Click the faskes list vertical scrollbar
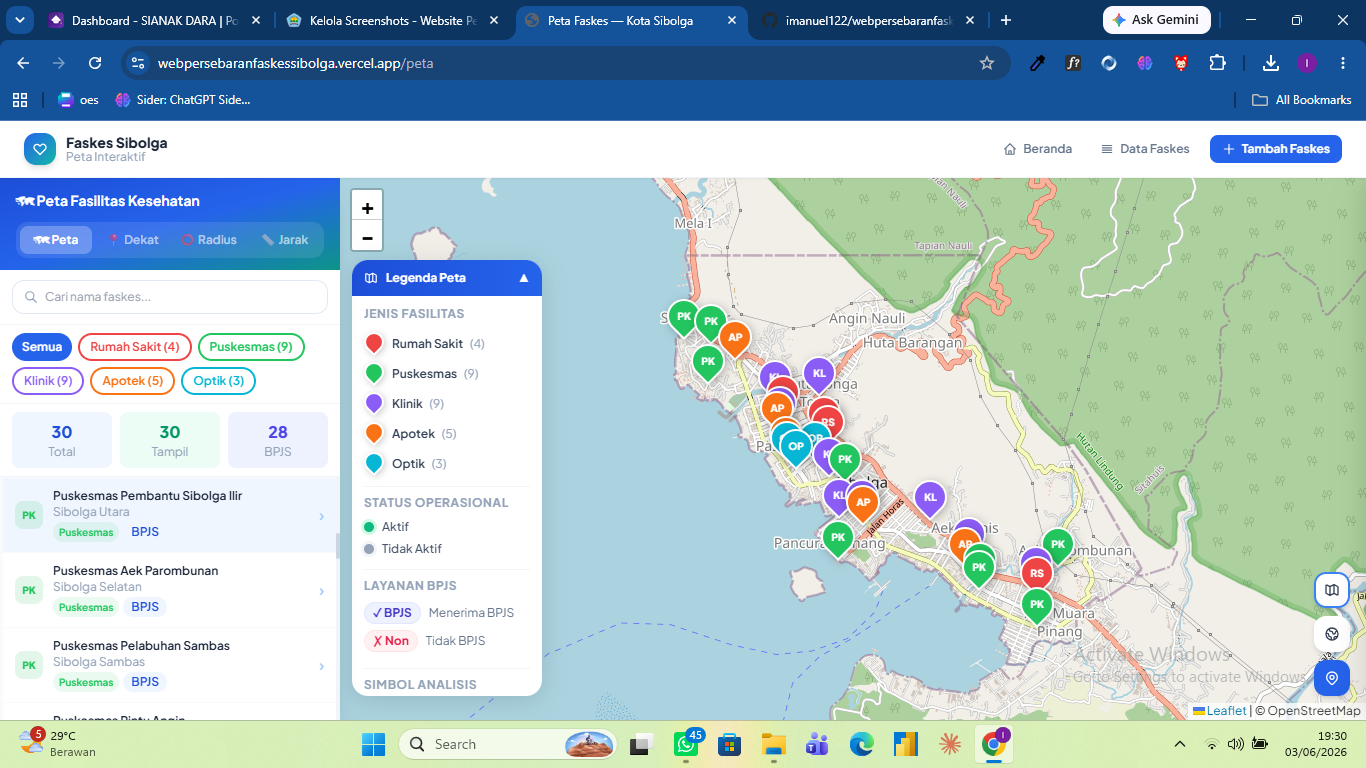 337,546
